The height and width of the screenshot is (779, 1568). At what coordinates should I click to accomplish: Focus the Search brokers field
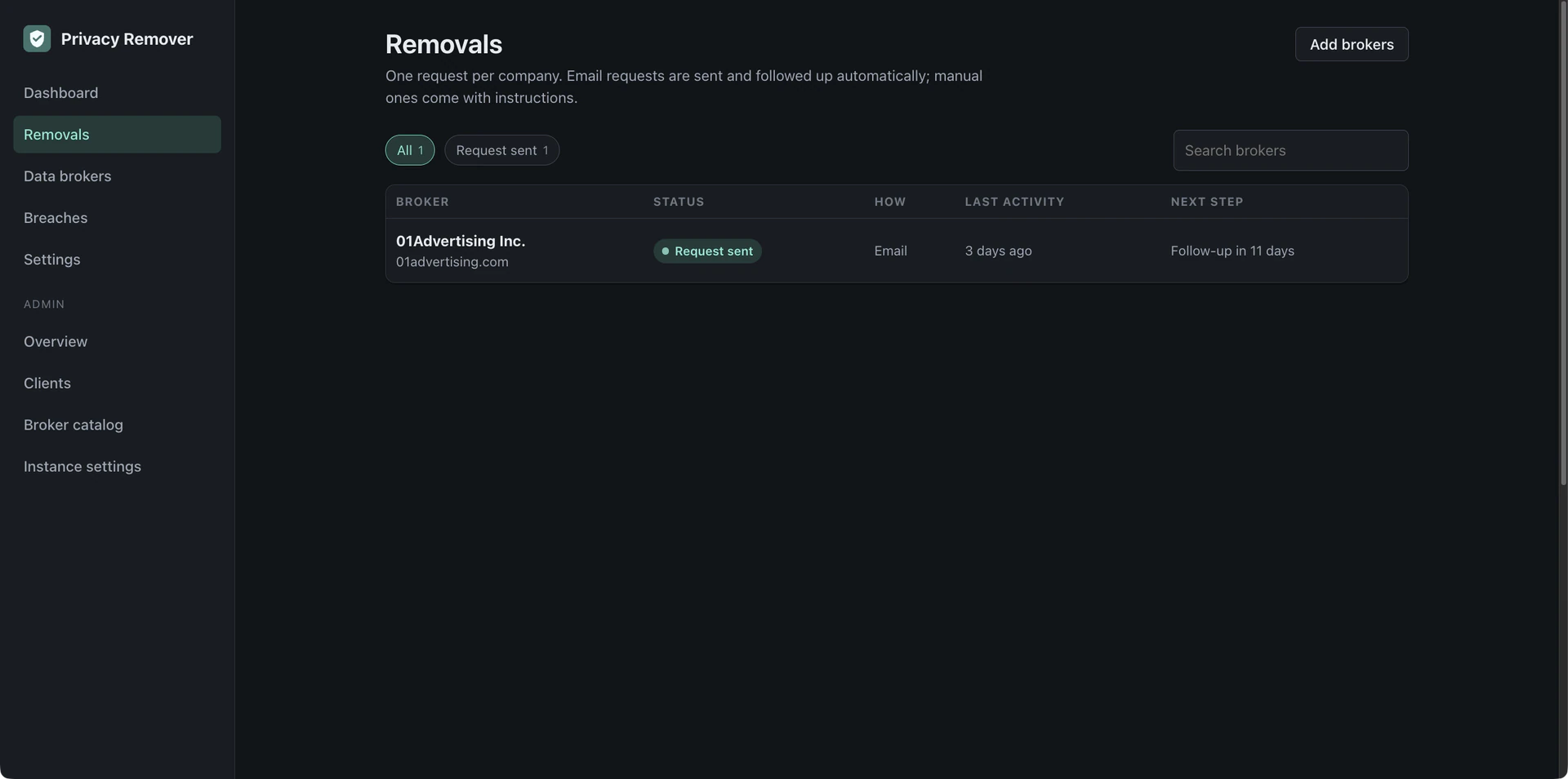tap(1290, 150)
